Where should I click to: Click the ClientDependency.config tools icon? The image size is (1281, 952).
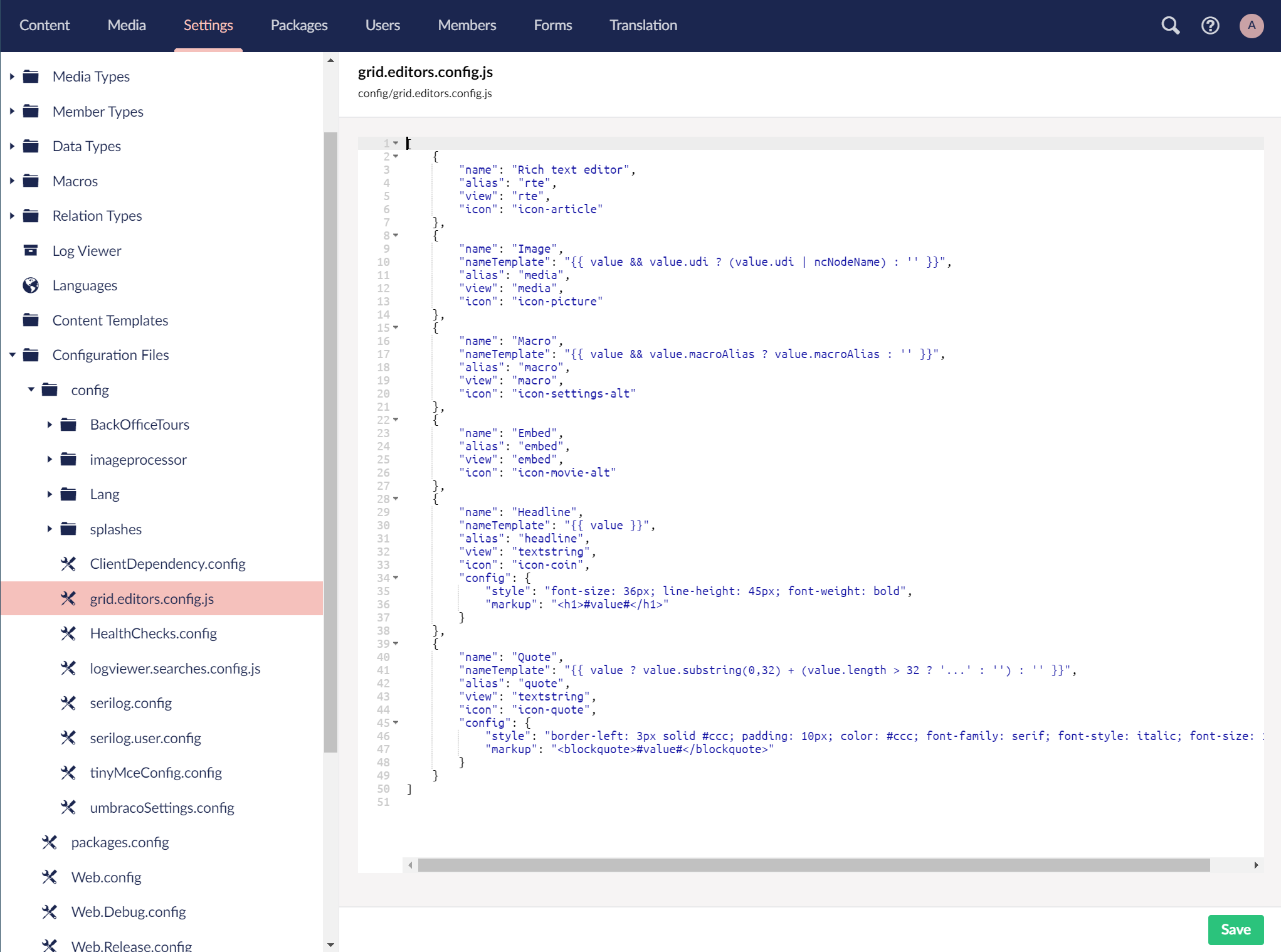(68, 564)
